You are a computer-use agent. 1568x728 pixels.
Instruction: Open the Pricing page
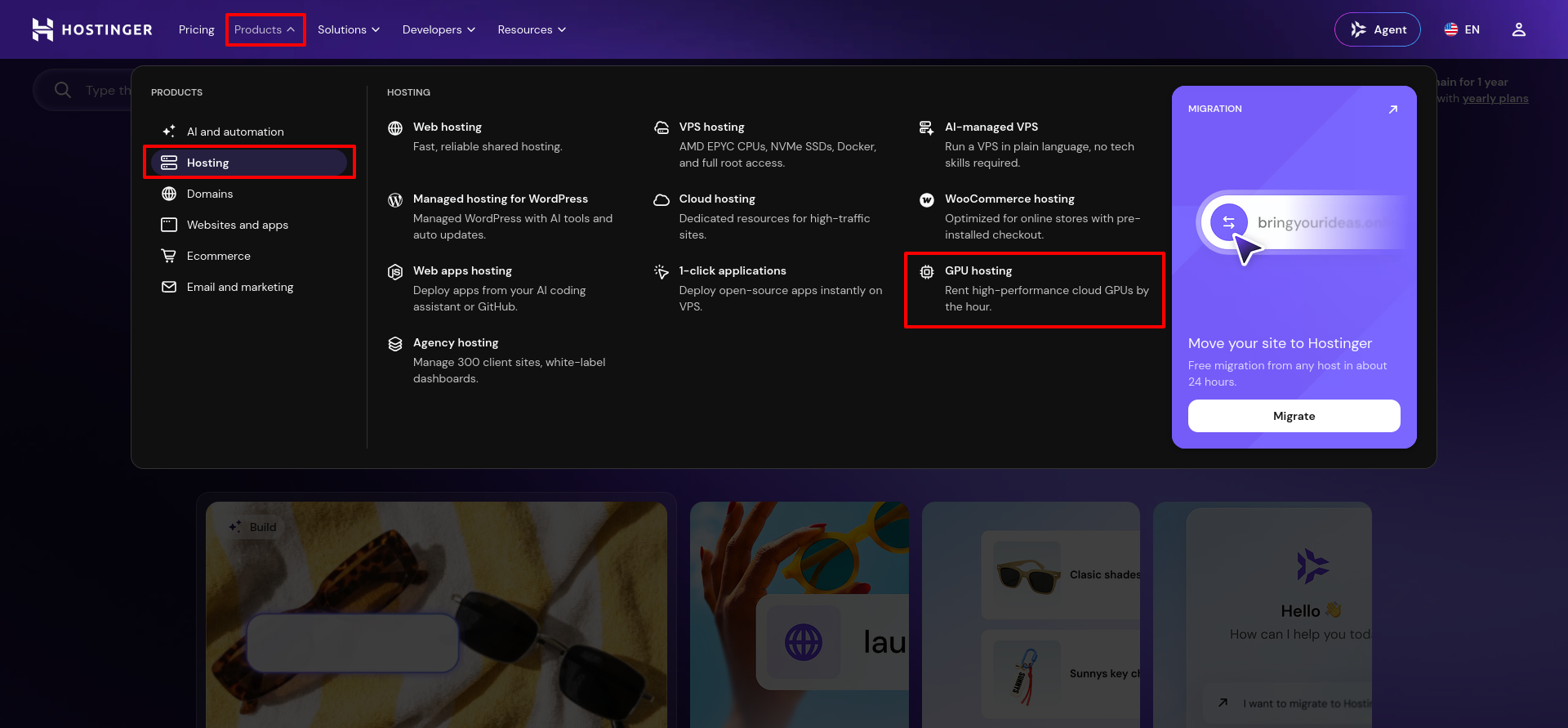click(197, 29)
